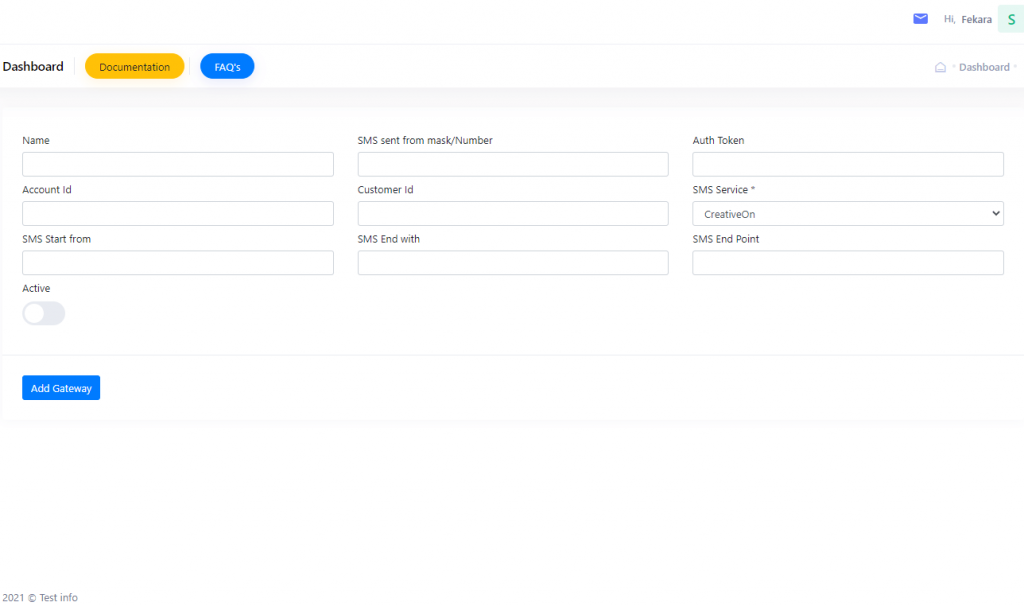The height and width of the screenshot is (606, 1024).
Task: Click the home icon in breadcrumb
Action: click(940, 68)
